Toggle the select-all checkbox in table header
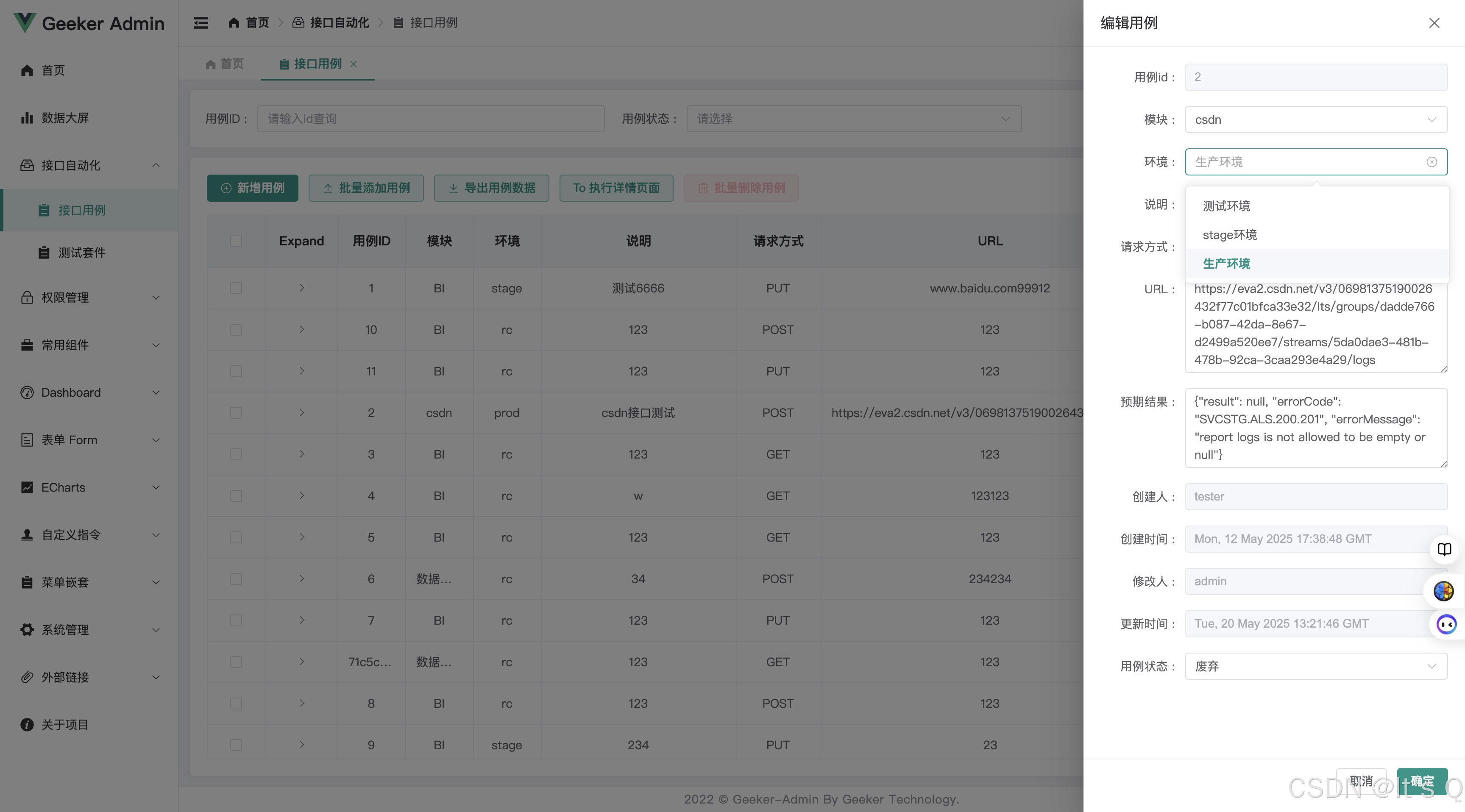The width and height of the screenshot is (1465, 812). (x=236, y=241)
